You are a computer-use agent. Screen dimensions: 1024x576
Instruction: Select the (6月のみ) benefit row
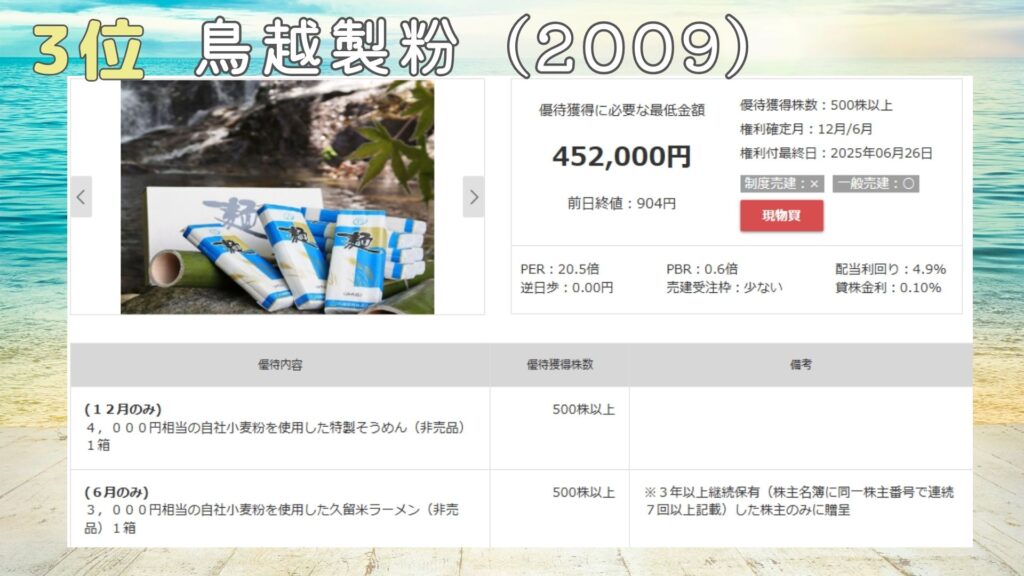521,509
